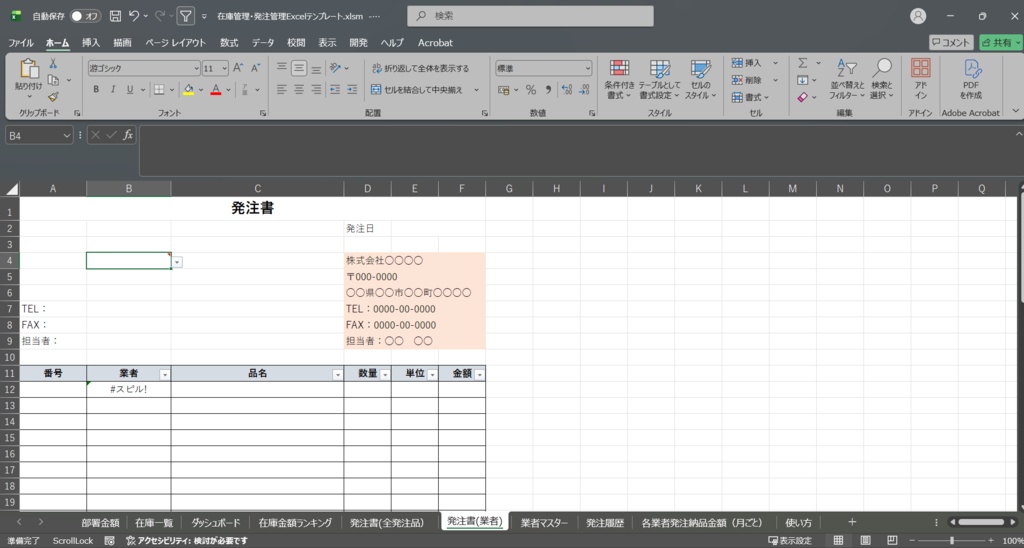This screenshot has width=1024, height=548.
Task: Toggle Underline formatting
Action: click(x=130, y=89)
